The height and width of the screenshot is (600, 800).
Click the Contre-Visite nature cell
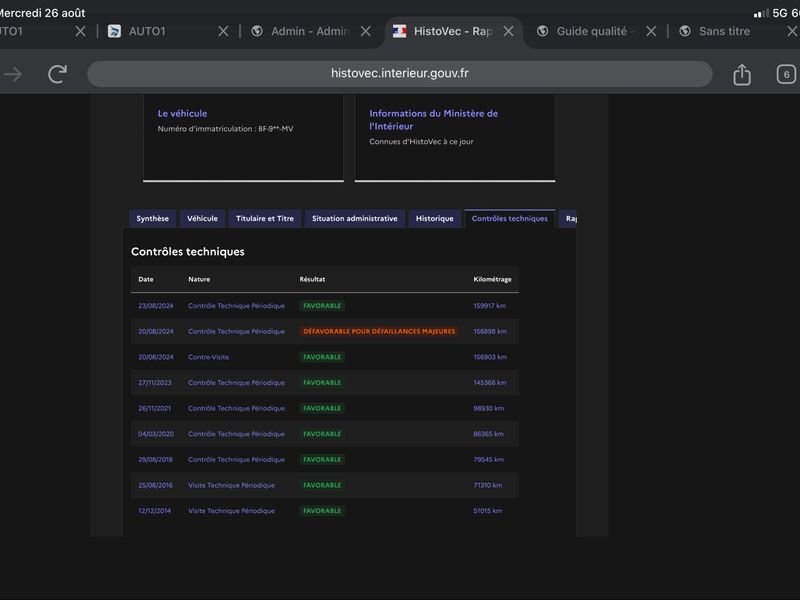click(x=208, y=357)
